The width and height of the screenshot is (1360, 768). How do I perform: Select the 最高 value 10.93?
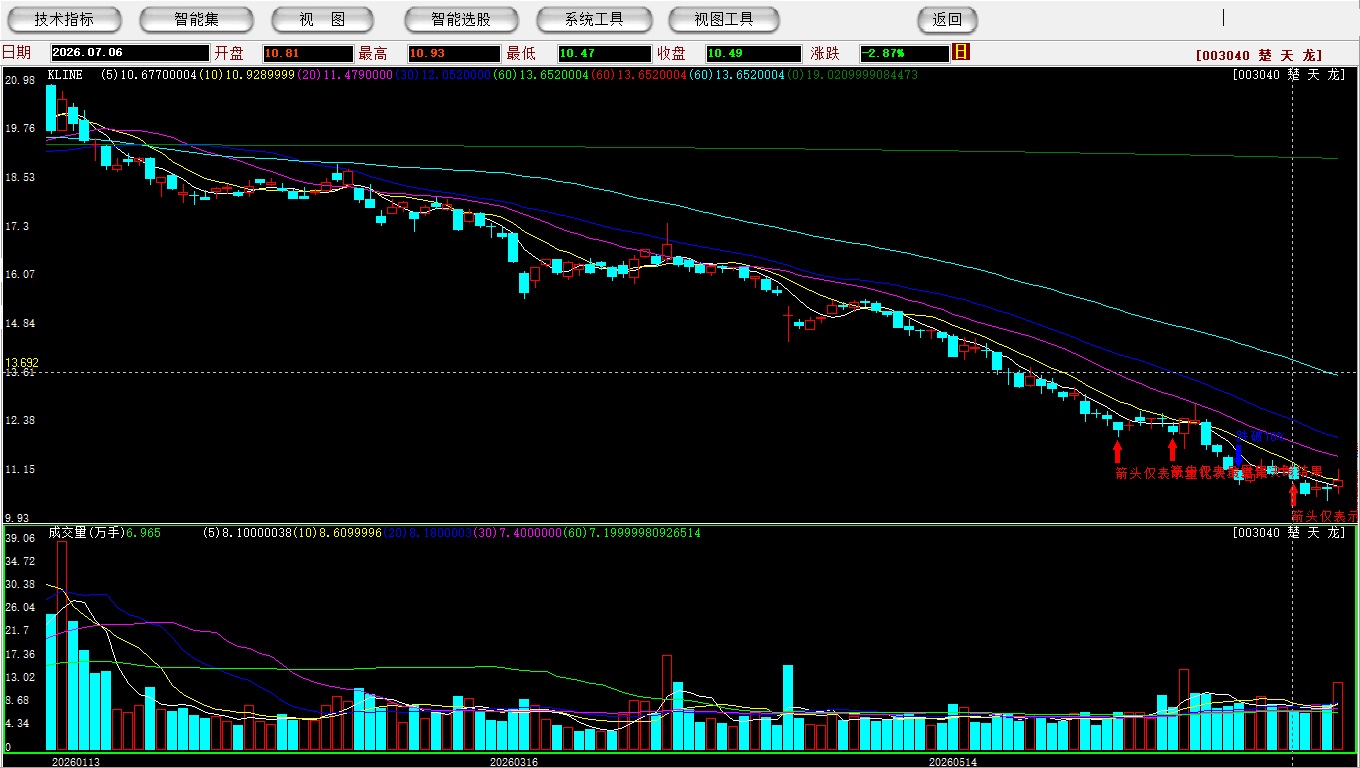click(x=453, y=53)
